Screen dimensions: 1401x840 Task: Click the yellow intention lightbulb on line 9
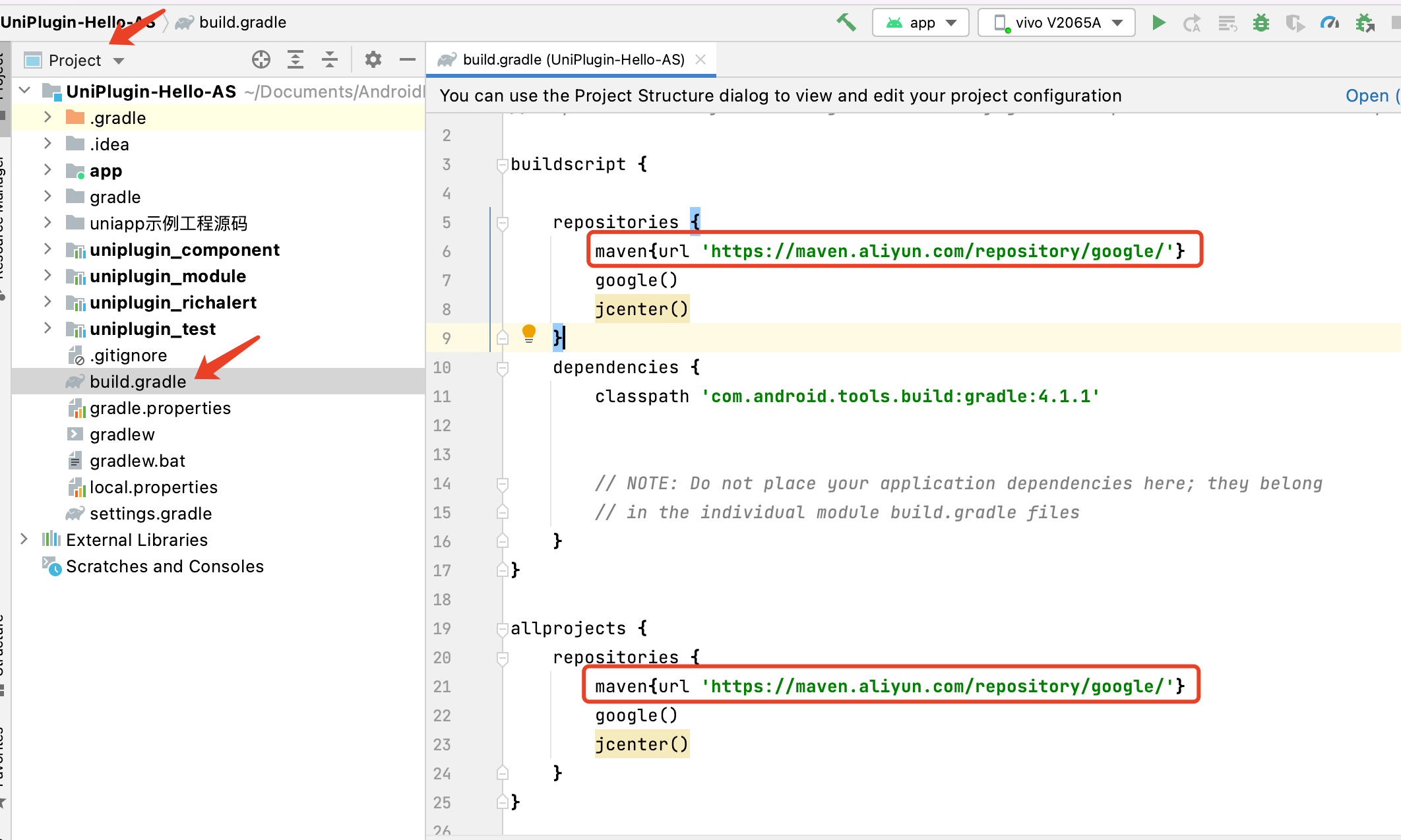529,333
